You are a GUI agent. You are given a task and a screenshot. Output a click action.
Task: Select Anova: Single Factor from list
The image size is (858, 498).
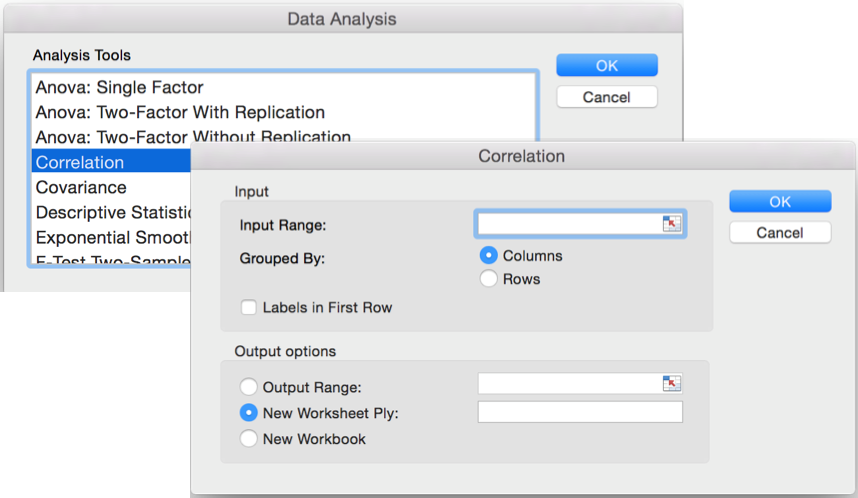120,88
